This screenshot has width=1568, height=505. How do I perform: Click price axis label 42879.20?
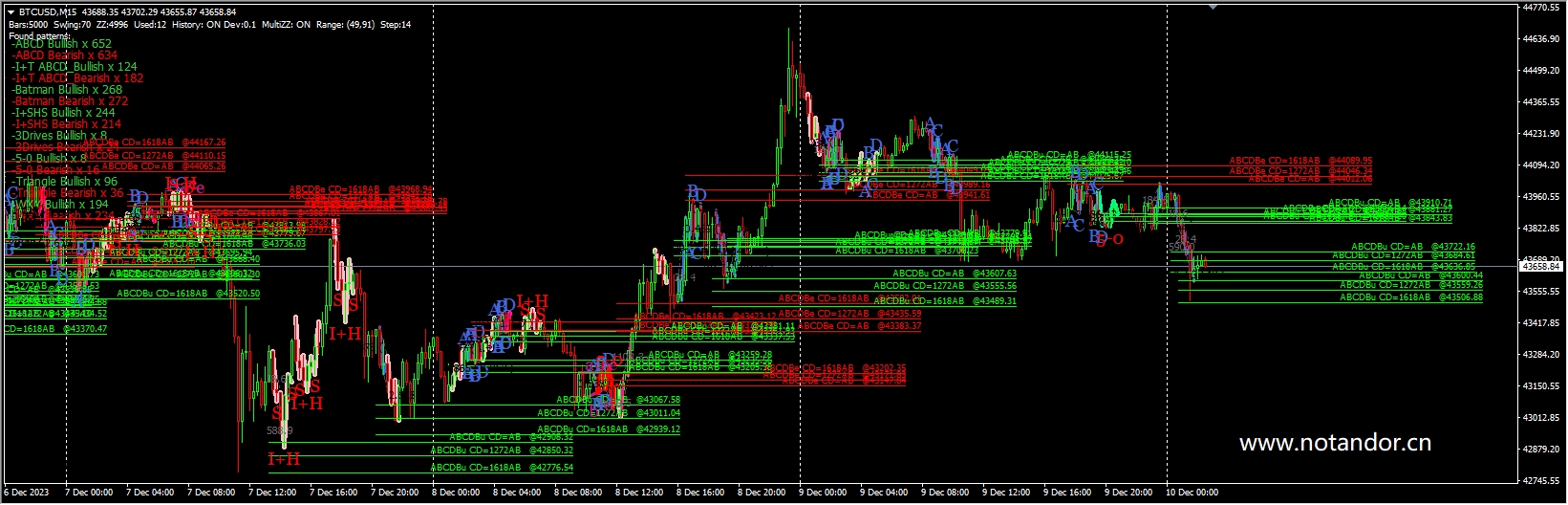pos(1540,450)
